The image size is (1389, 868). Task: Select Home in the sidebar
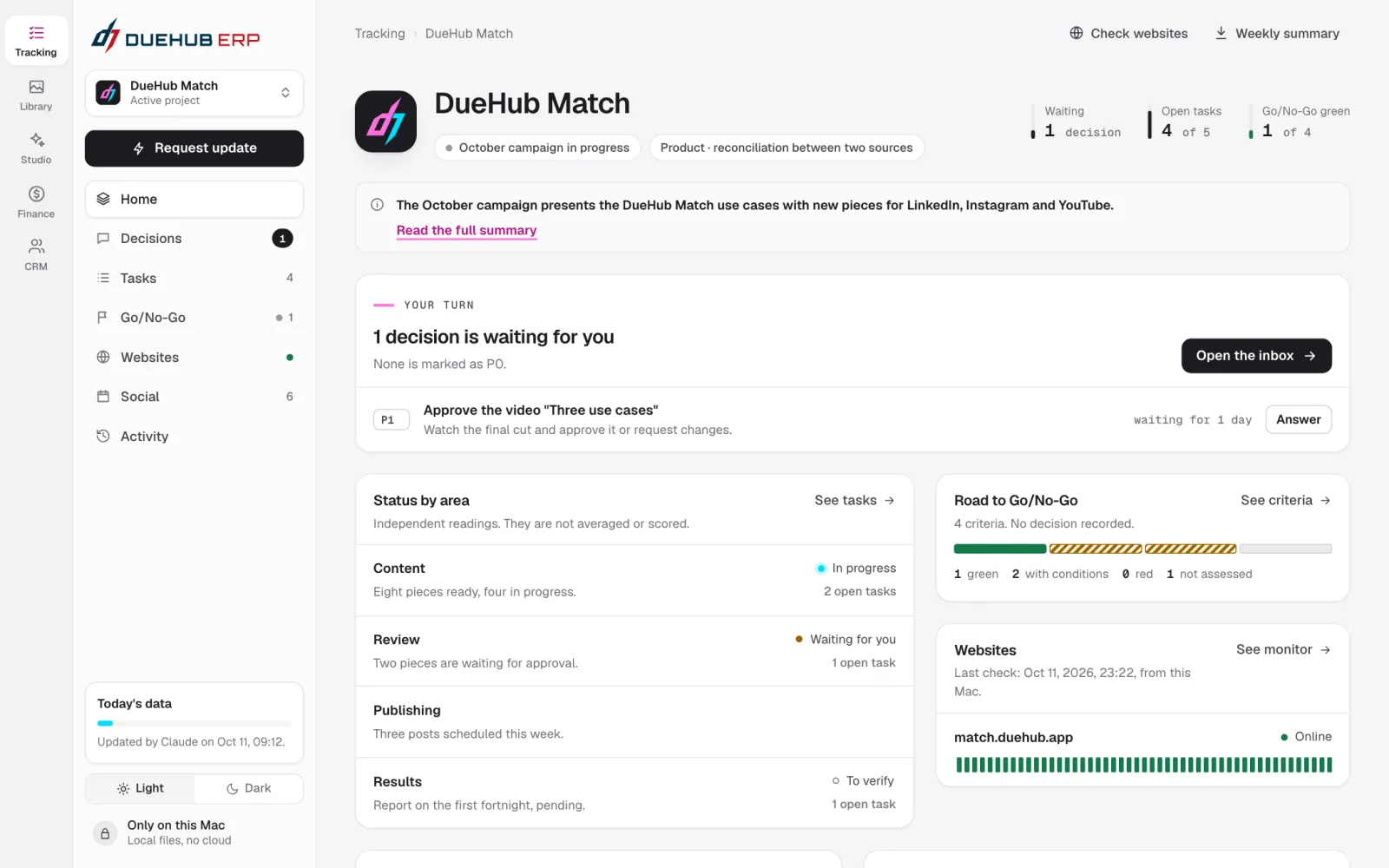click(x=194, y=199)
